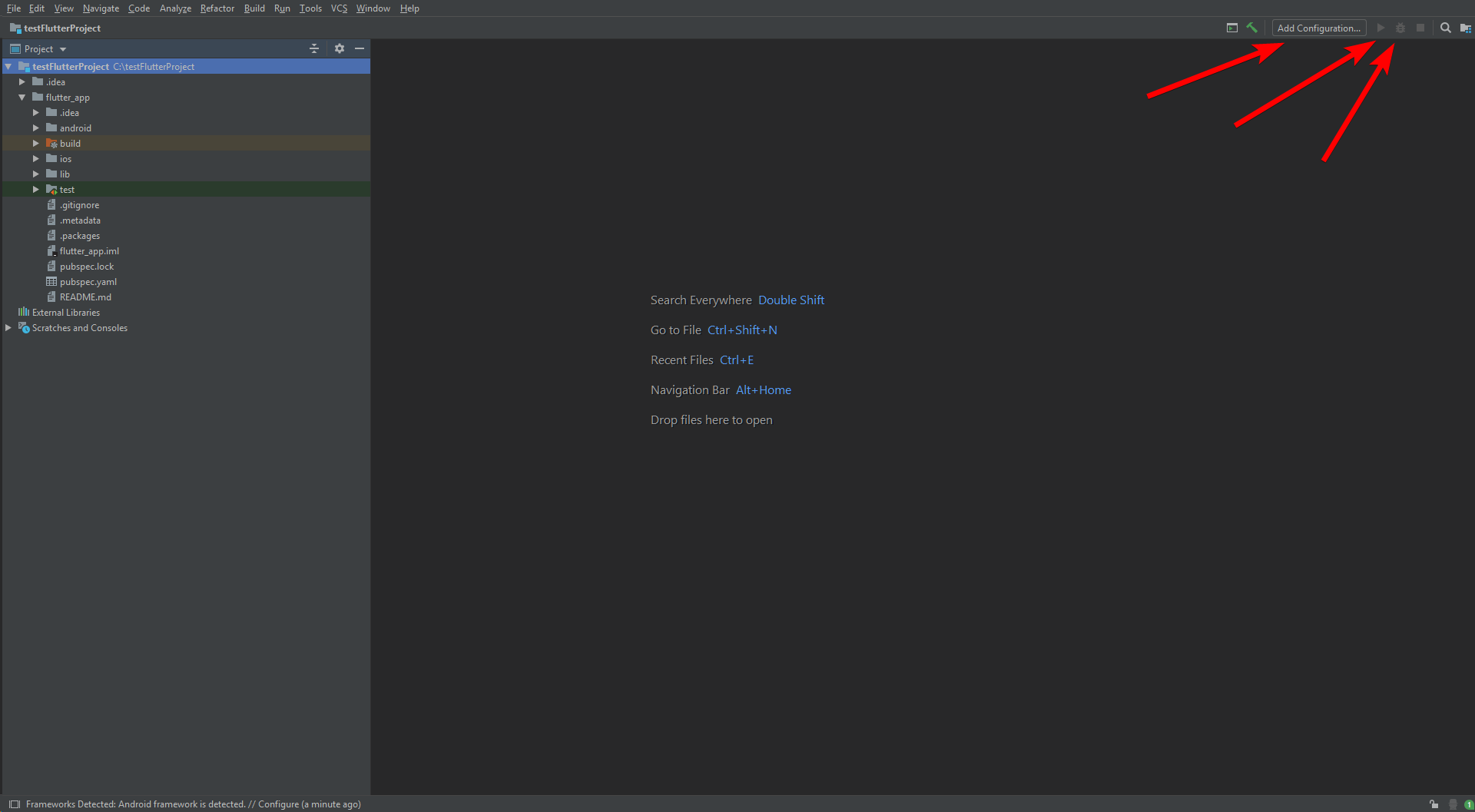Select pubspec.yaml in the project tree
Image resolution: width=1475 pixels, height=812 pixels.
[x=89, y=281]
